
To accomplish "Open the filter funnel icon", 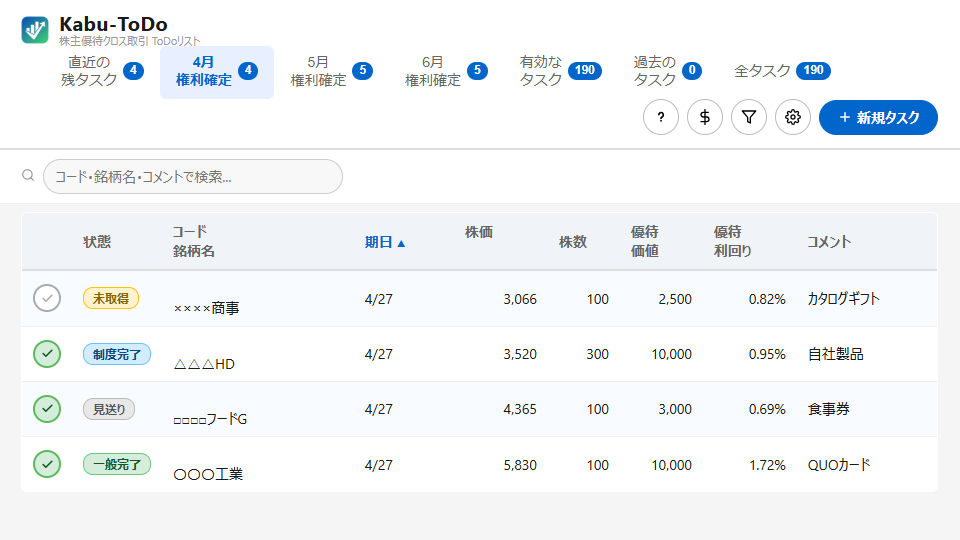I will pyautogui.click(x=749, y=117).
